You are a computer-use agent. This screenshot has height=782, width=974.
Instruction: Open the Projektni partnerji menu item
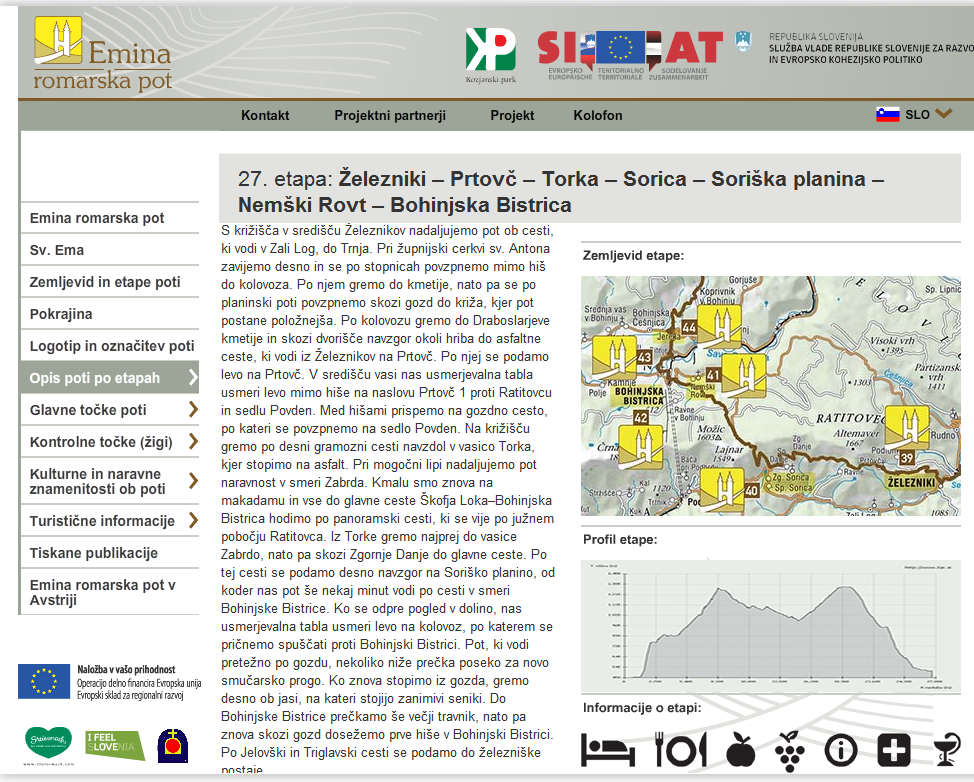point(390,115)
